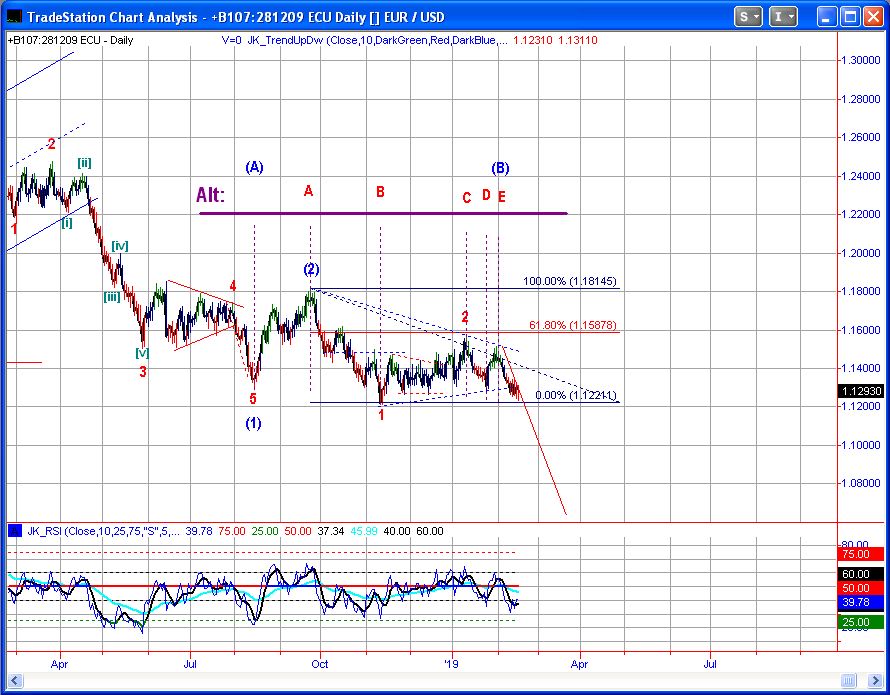This screenshot has width=890, height=695.
Task: Click the purple 'Alt:' annotation
Action: (211, 195)
